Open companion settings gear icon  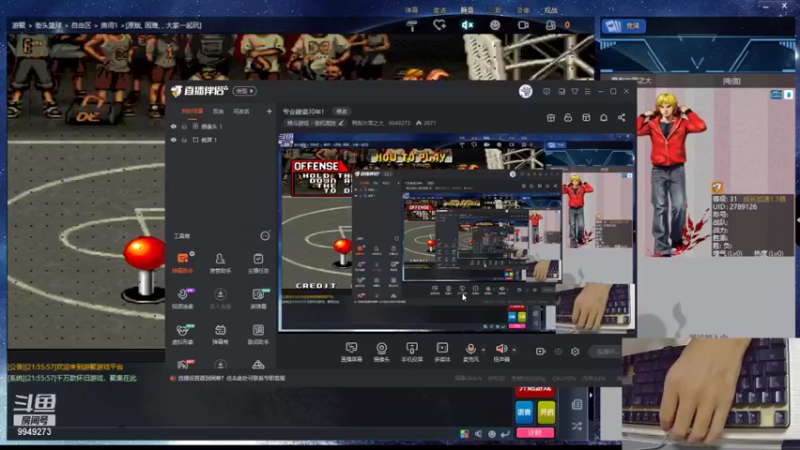575,352
